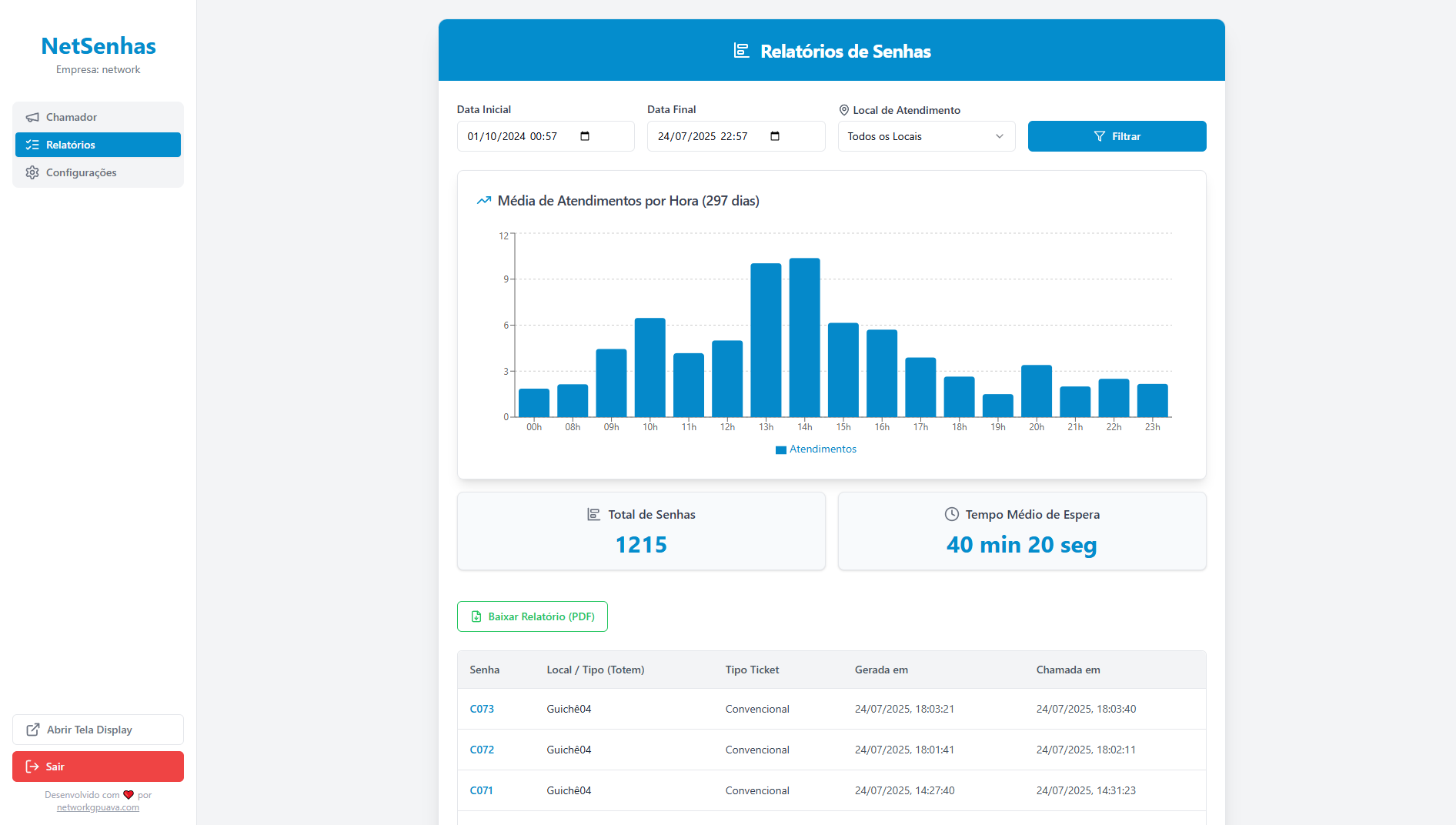
Task: Click the red heart icon in footer
Action: [x=129, y=795]
